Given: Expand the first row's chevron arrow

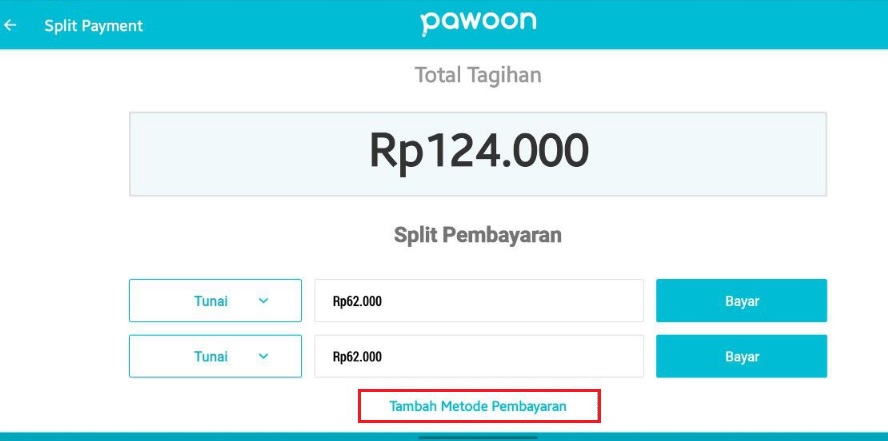Looking at the screenshot, I should coord(263,300).
